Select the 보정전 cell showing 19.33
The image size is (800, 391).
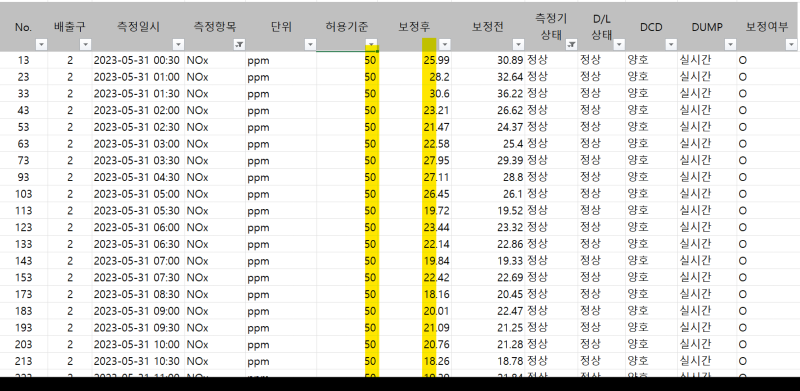pyautogui.click(x=488, y=261)
